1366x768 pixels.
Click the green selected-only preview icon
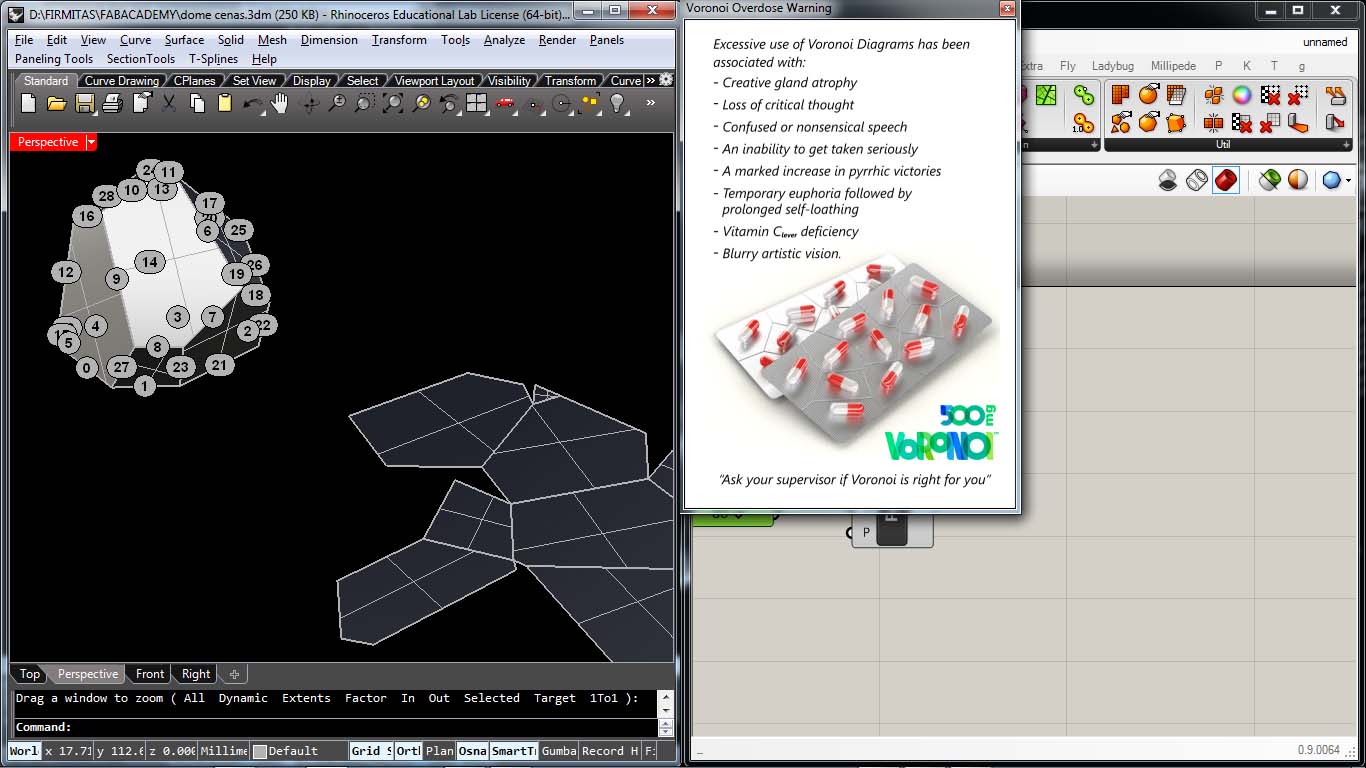1269,180
